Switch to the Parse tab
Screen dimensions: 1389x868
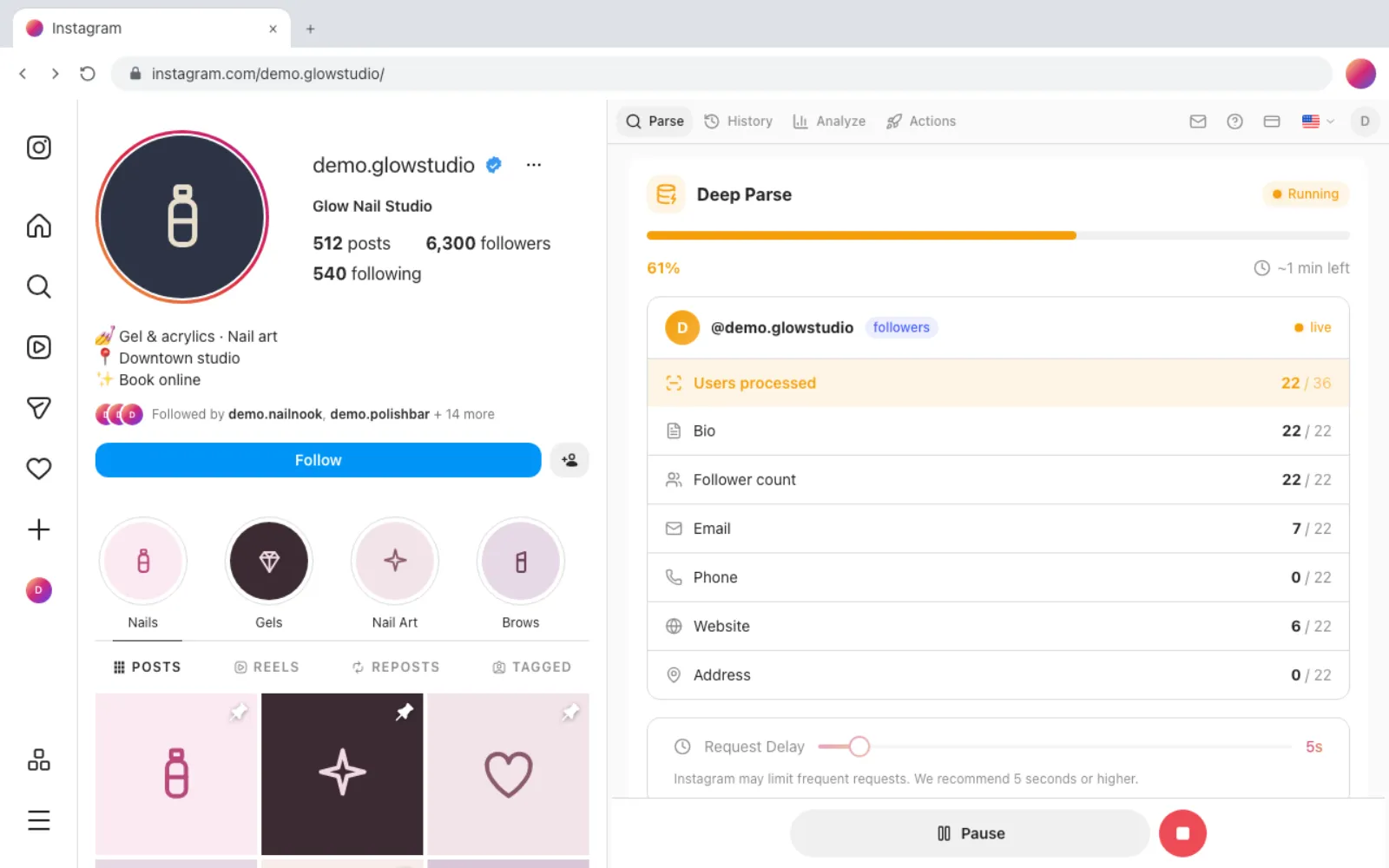click(x=655, y=122)
